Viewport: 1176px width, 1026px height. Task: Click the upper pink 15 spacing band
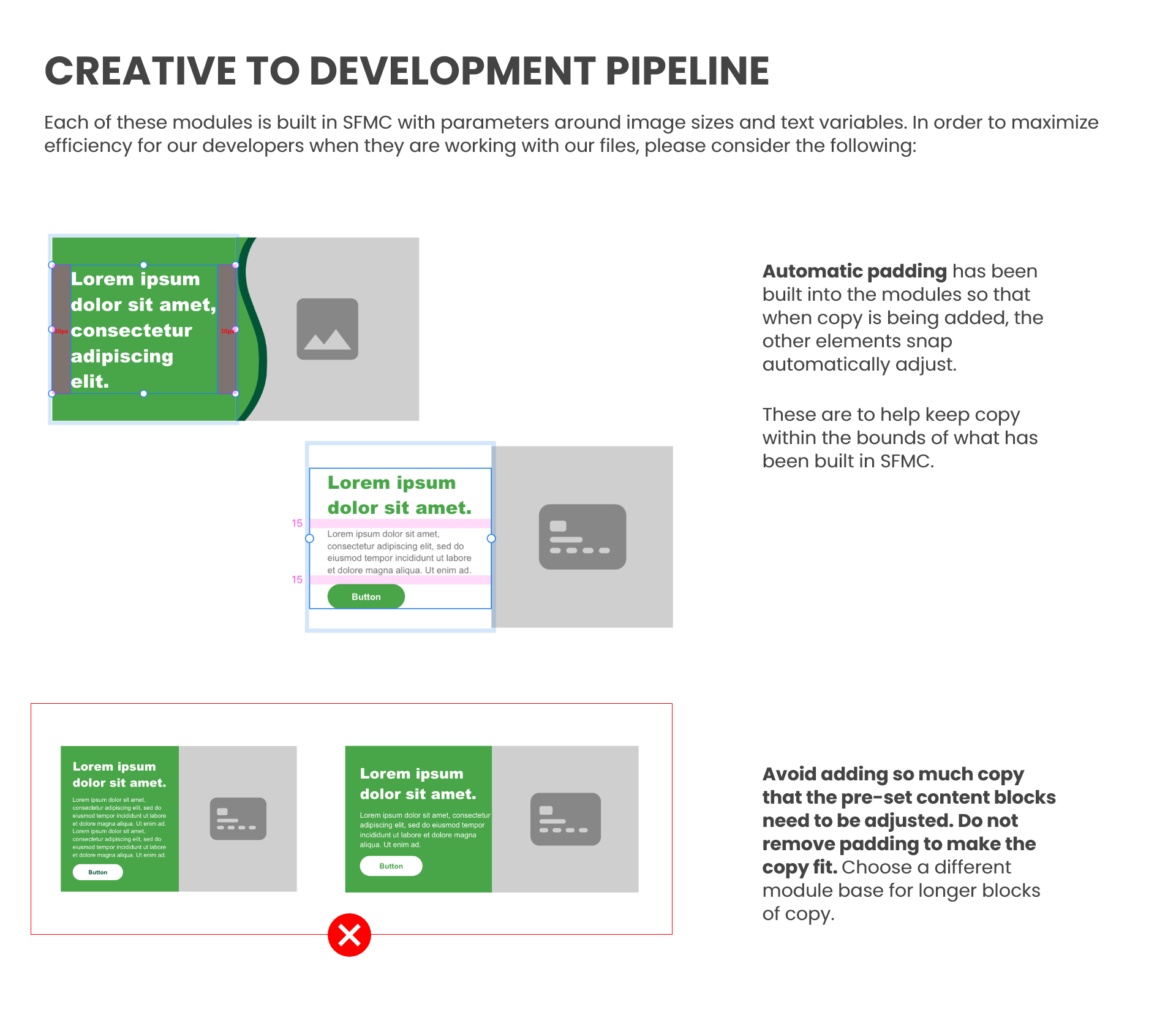pos(399,523)
